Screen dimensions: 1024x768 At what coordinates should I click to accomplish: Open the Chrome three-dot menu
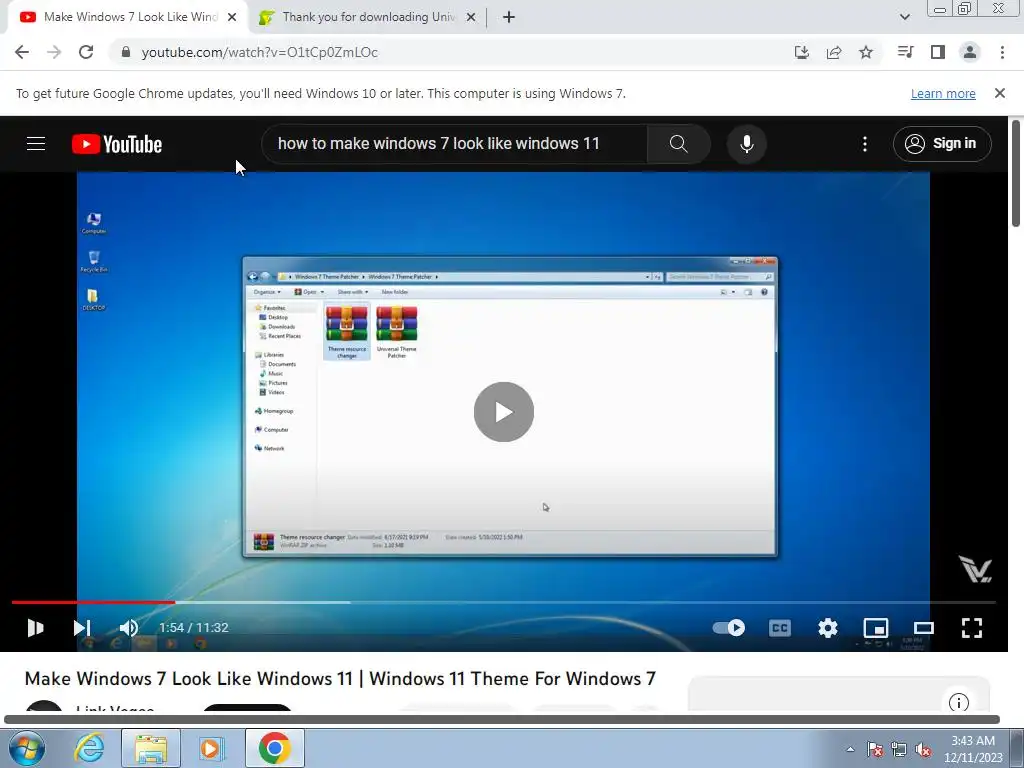click(1002, 52)
